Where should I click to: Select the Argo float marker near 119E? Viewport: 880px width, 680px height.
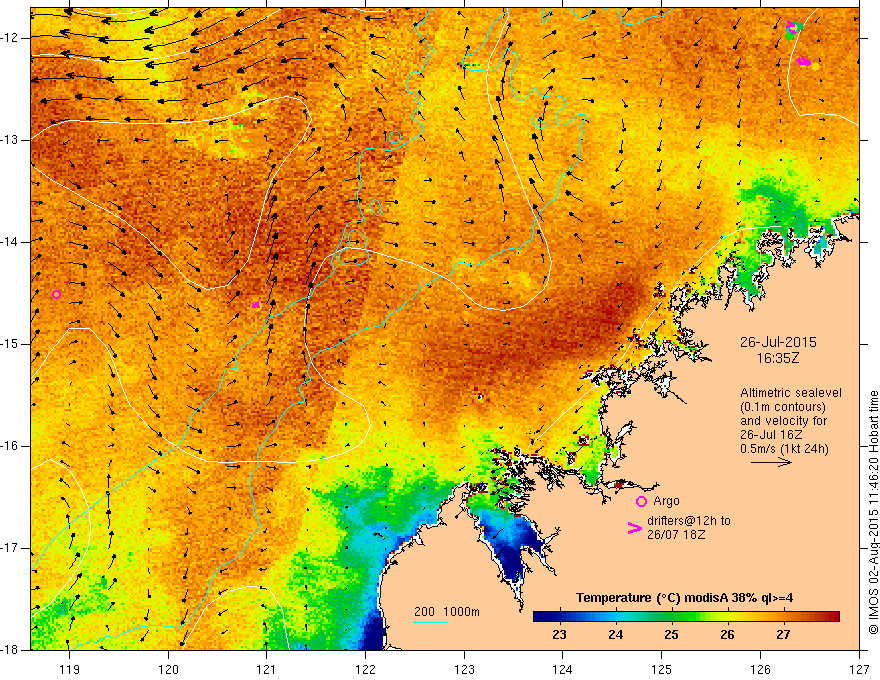(x=56, y=295)
